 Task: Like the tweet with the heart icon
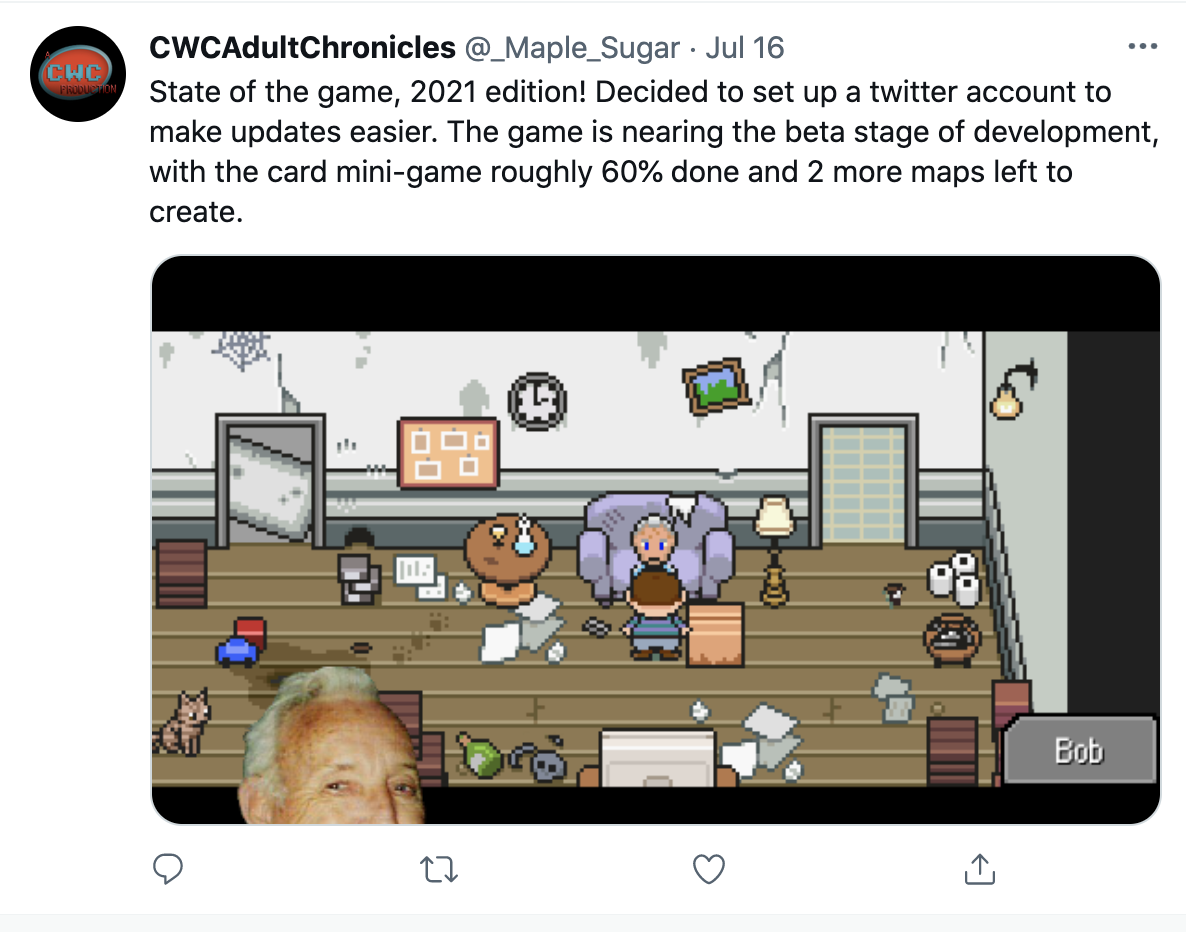coord(709,868)
